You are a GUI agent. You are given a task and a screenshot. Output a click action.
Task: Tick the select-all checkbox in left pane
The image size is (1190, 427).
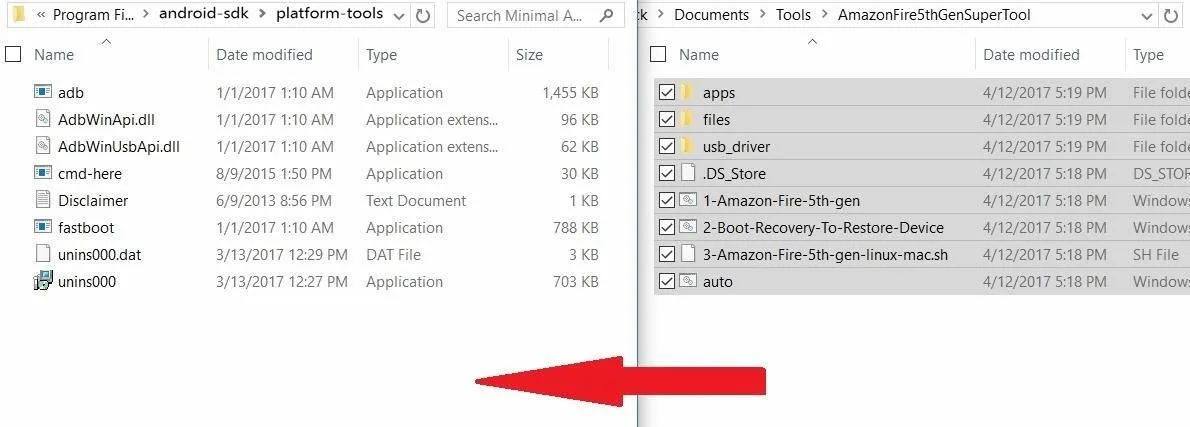(13, 54)
